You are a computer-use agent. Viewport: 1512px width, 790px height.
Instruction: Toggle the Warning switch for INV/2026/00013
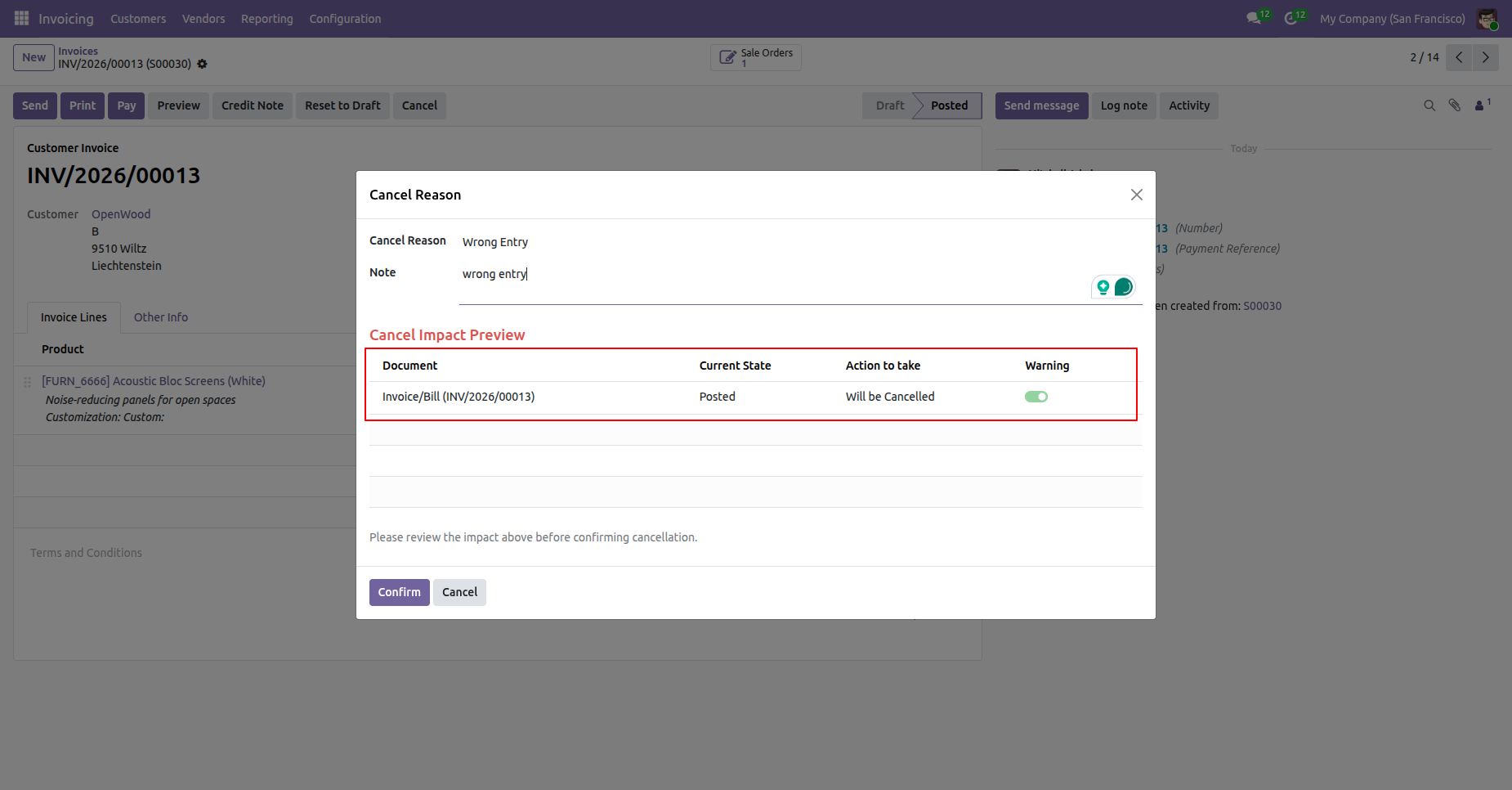coord(1036,397)
